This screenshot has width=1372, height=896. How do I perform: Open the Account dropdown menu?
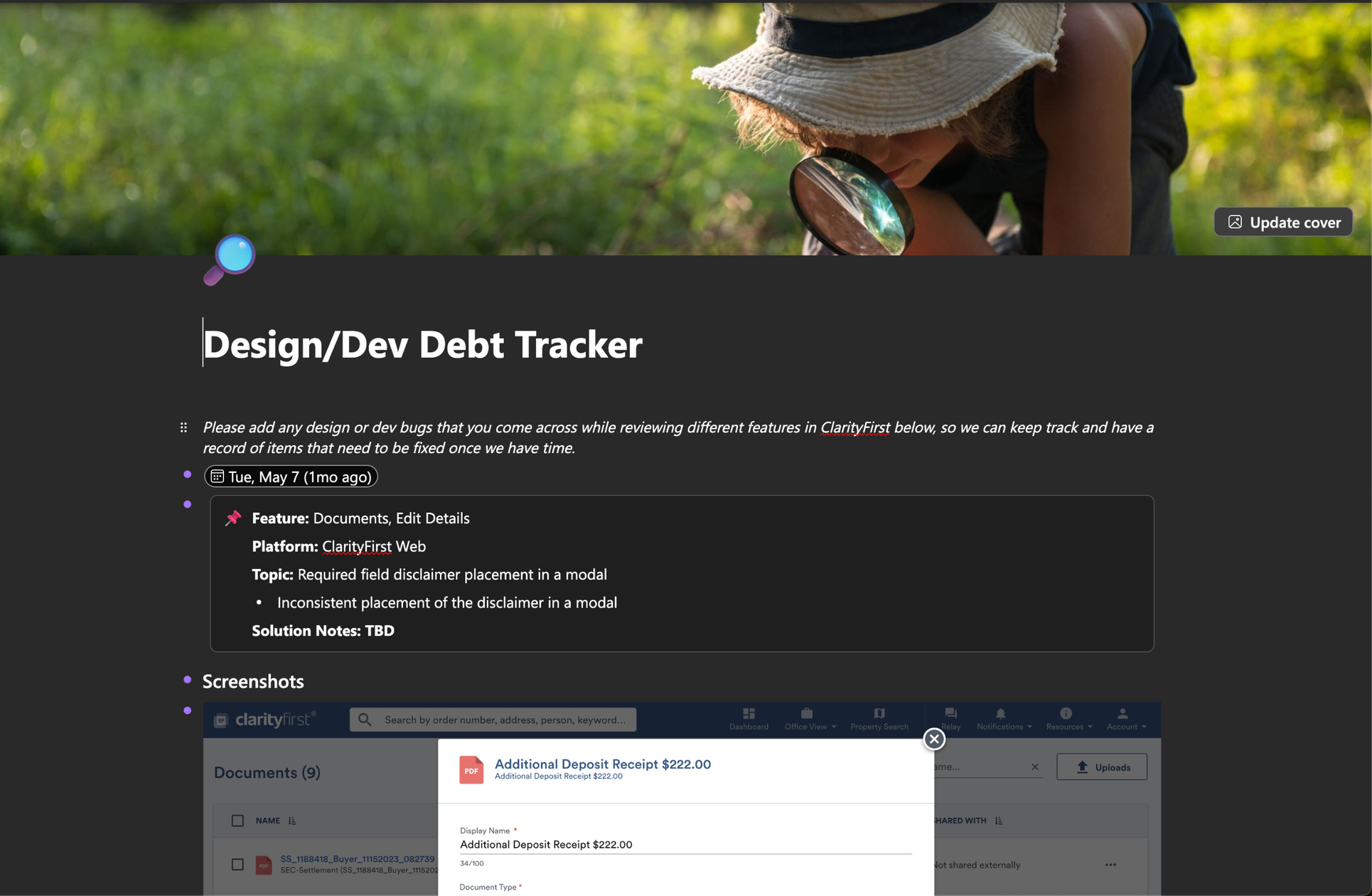tap(1126, 719)
